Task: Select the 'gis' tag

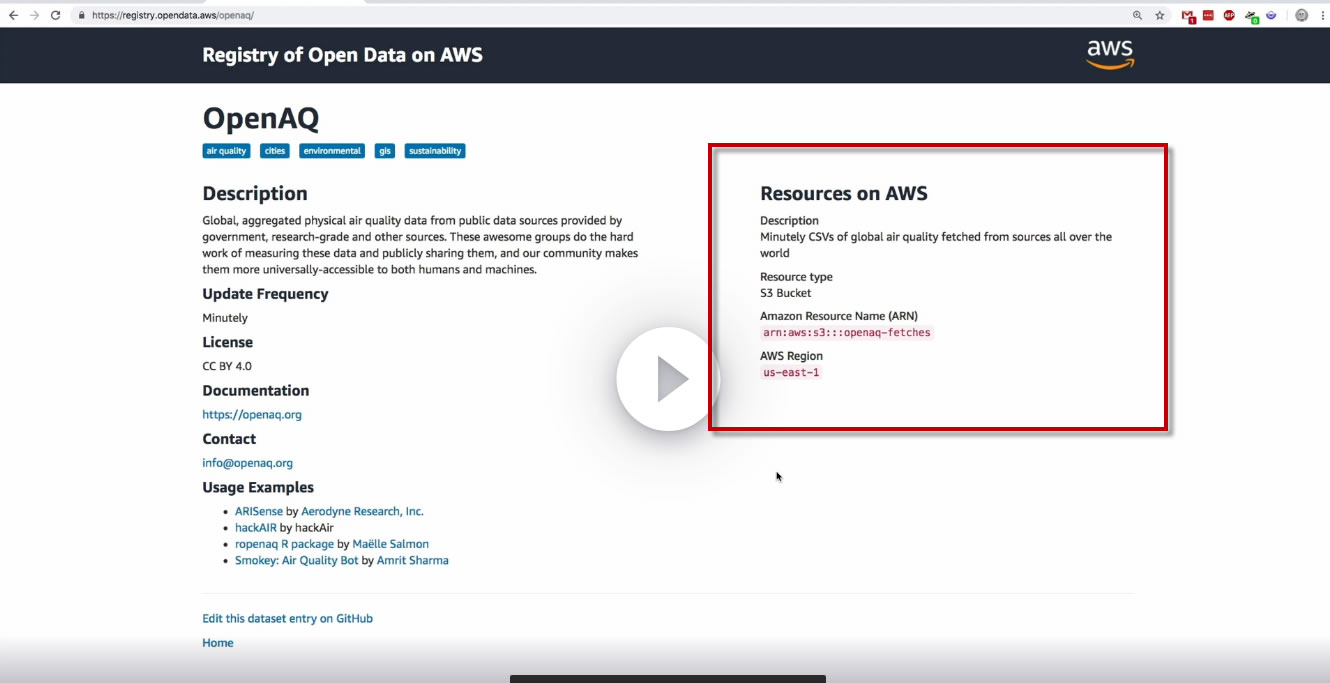Action: click(x=385, y=151)
